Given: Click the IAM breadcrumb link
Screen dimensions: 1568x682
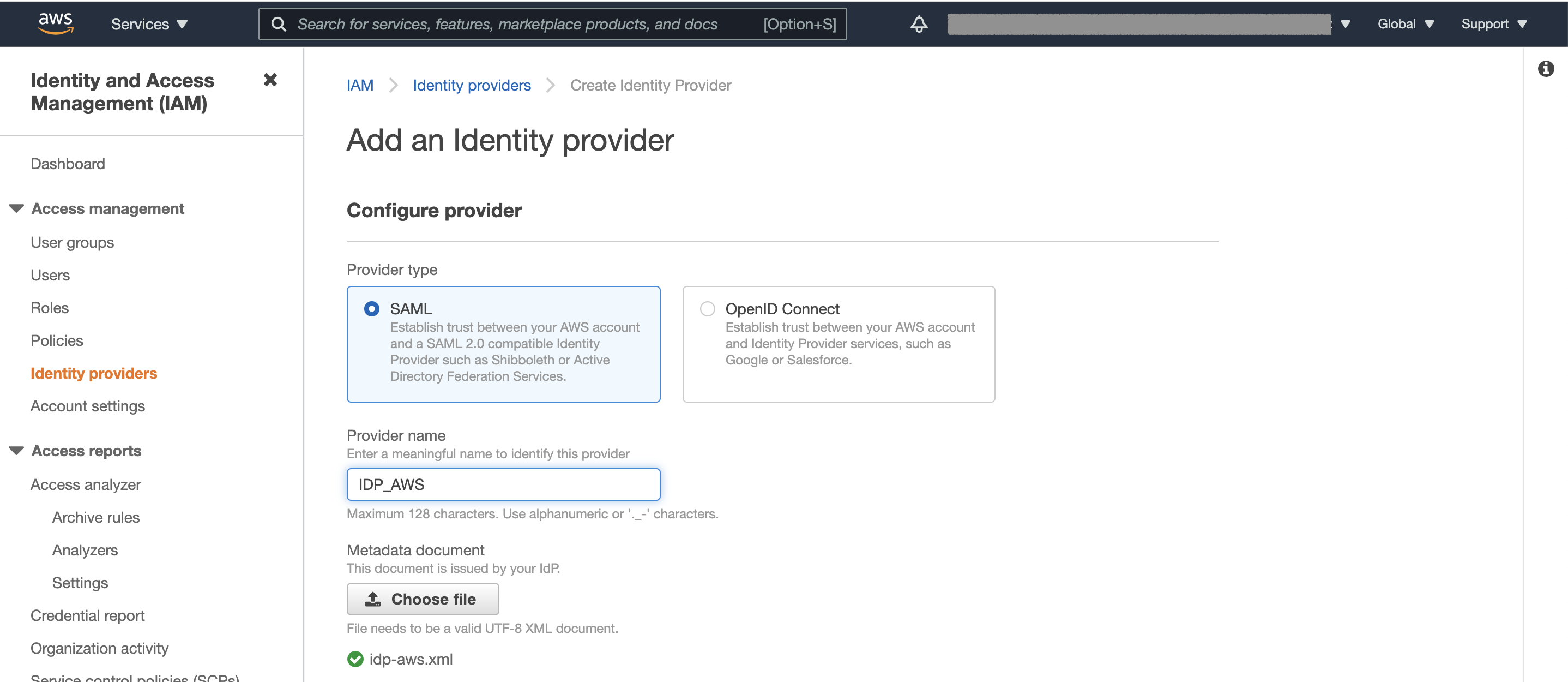Looking at the screenshot, I should [x=360, y=85].
